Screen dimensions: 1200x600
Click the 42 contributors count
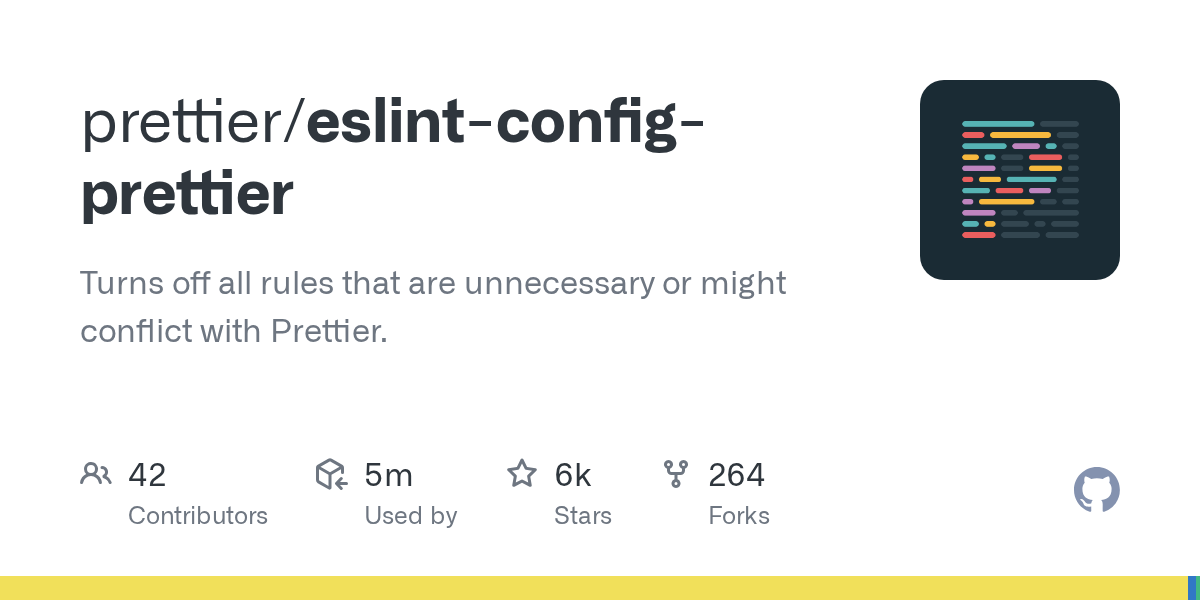147,475
